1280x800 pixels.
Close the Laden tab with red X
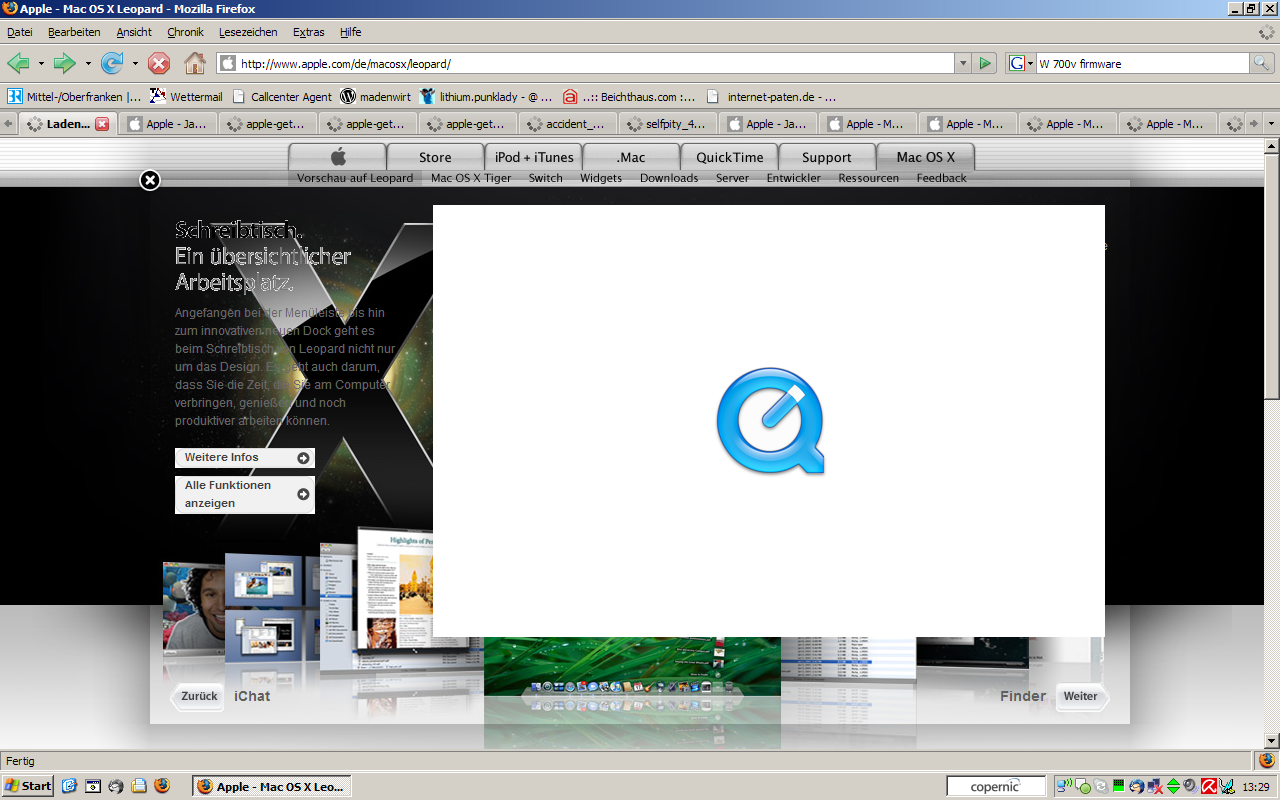point(102,124)
